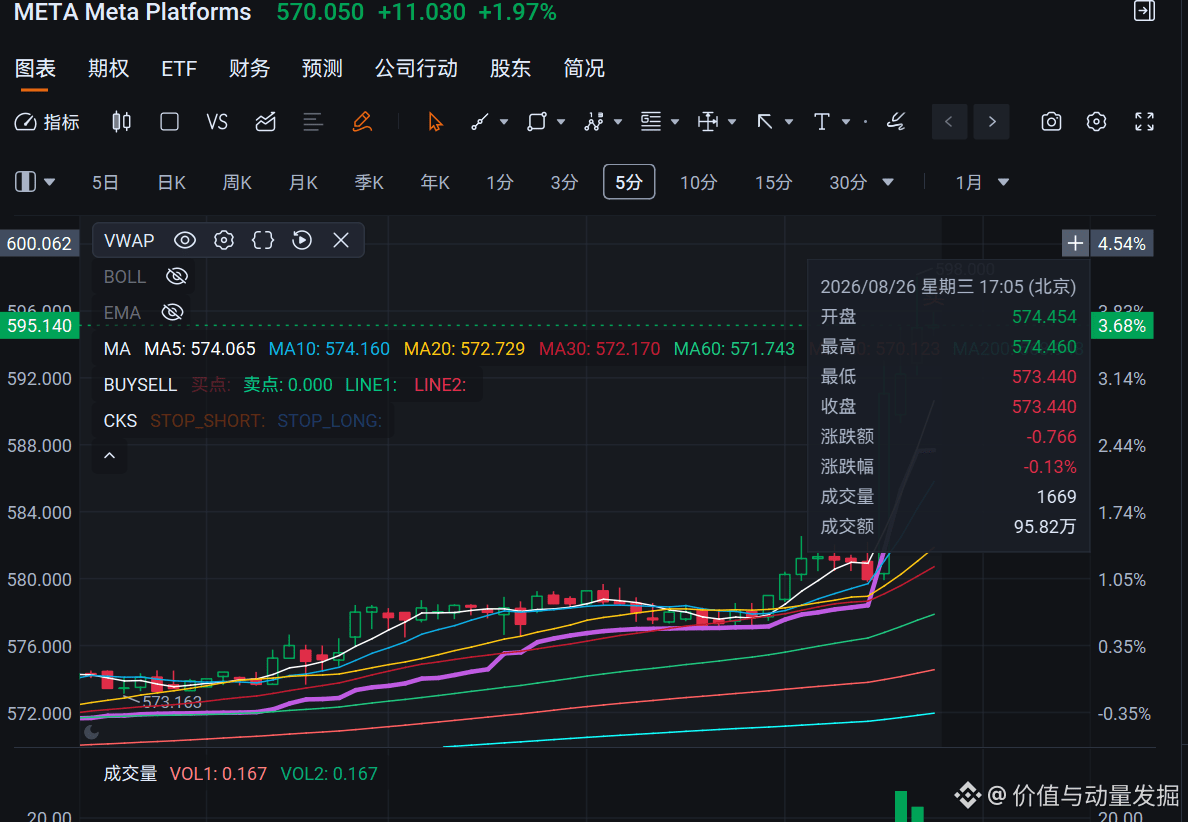The width and height of the screenshot is (1188, 822).
Task: Take a chart snapshot with camera icon
Action: click(x=1051, y=122)
